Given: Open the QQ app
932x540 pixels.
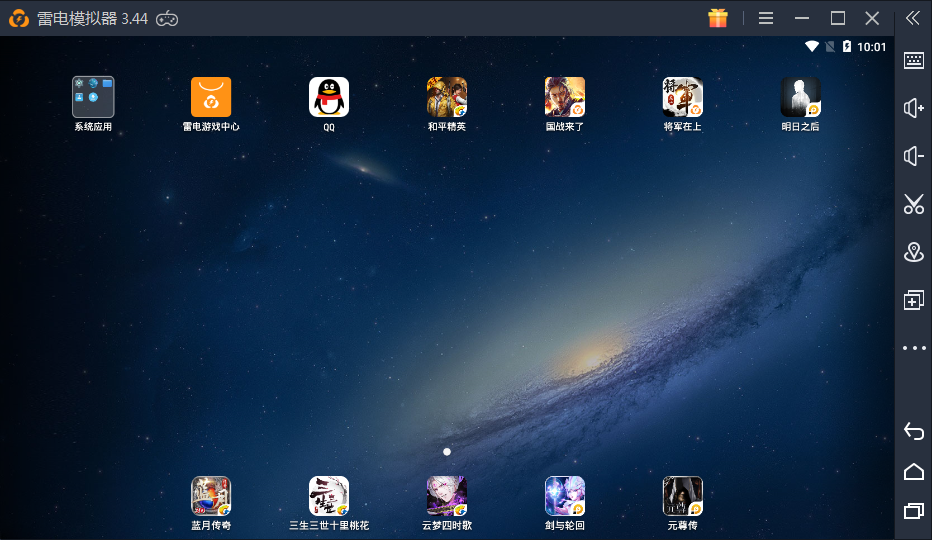Looking at the screenshot, I should tap(329, 97).
